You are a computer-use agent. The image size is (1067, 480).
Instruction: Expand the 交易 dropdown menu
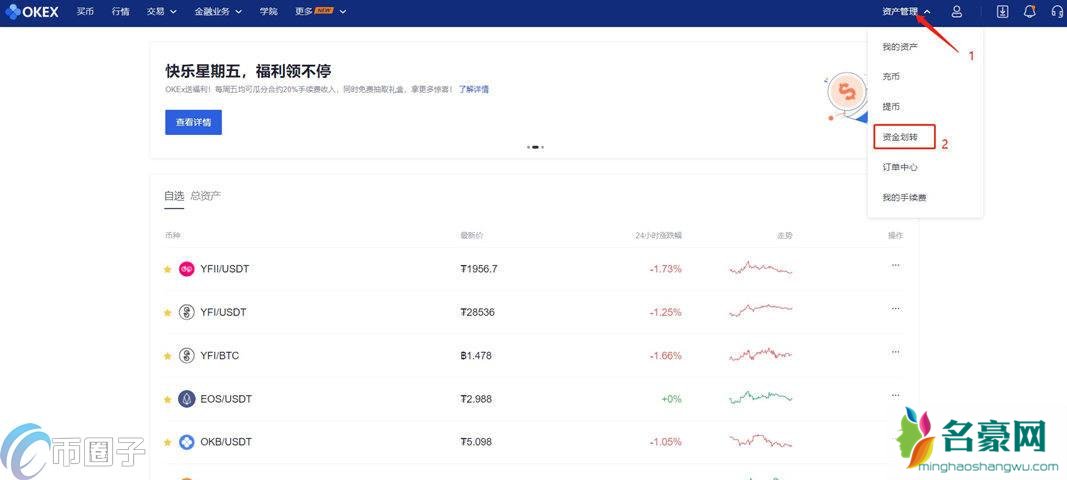point(162,12)
